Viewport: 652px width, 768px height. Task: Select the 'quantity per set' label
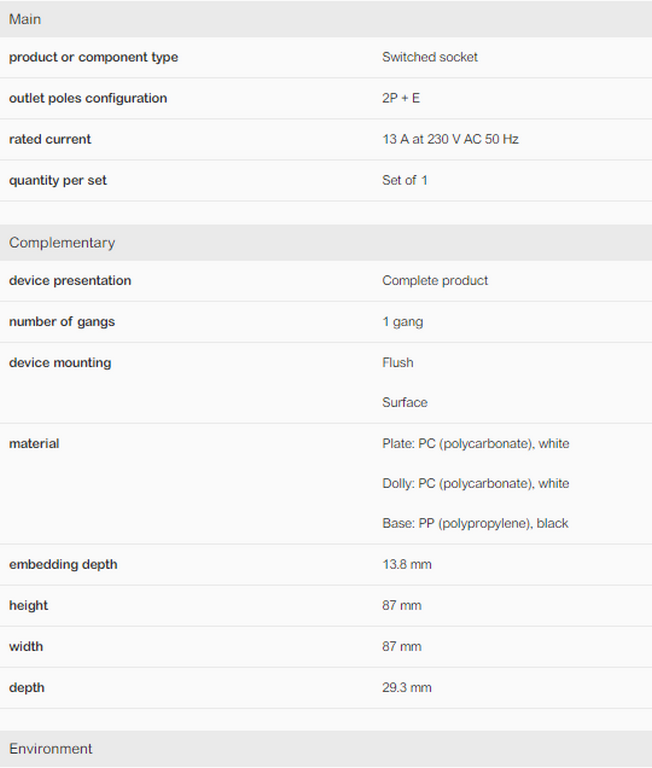58,180
